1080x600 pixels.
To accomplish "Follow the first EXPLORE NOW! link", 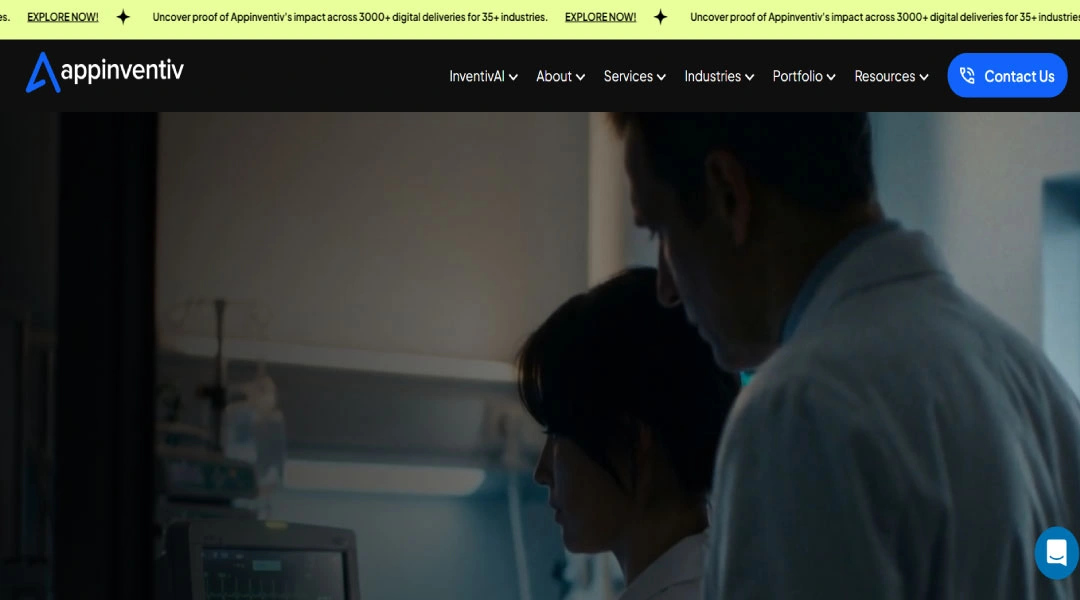I will point(63,17).
